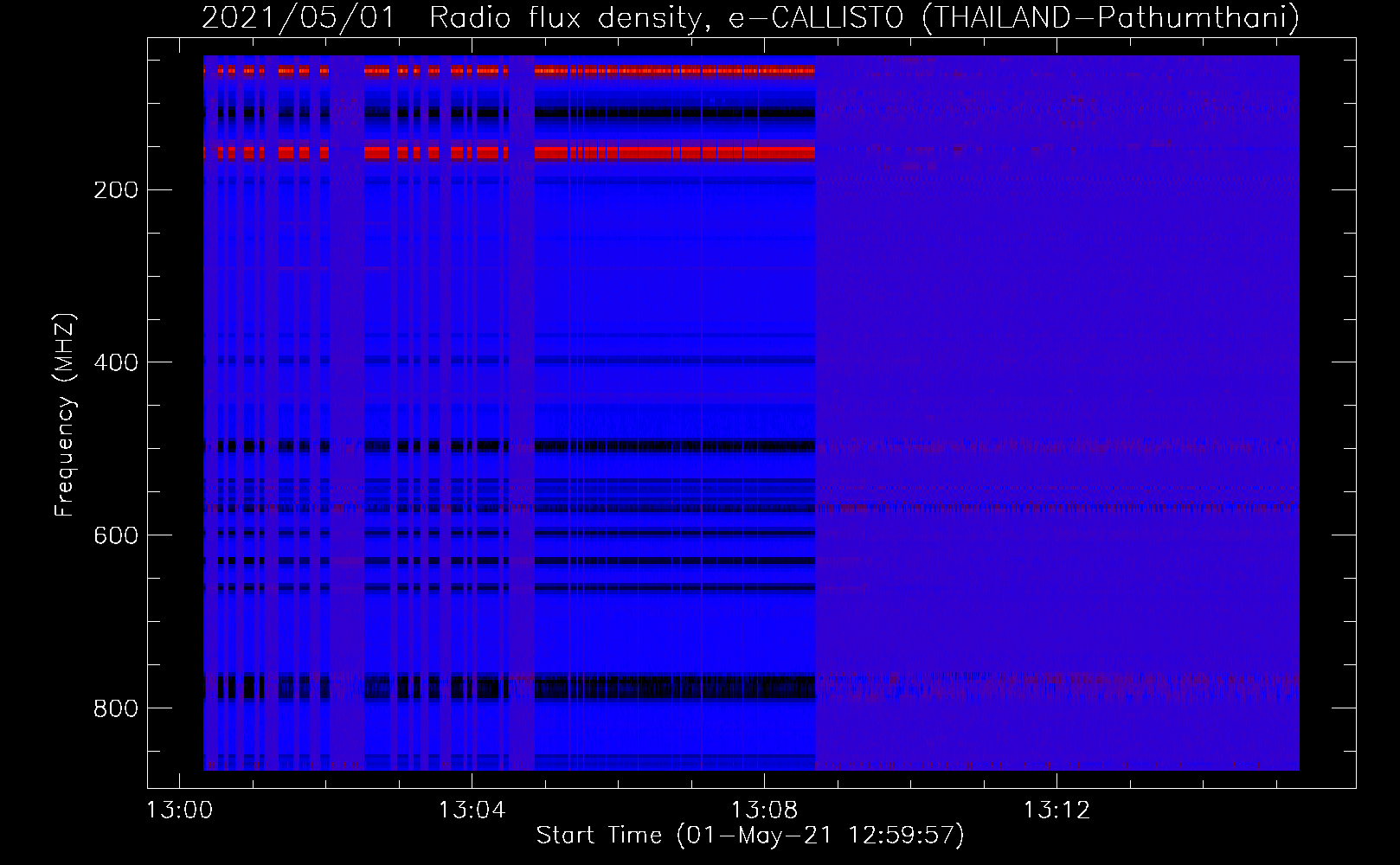The height and width of the screenshot is (865, 1400).
Task: Click the 13:04 time tick label
Action: click(x=472, y=811)
